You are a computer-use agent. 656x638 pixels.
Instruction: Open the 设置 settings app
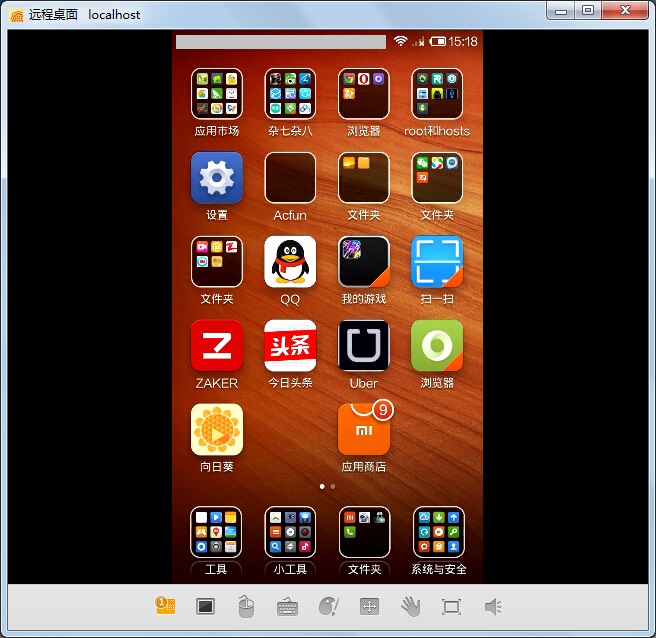pos(217,178)
